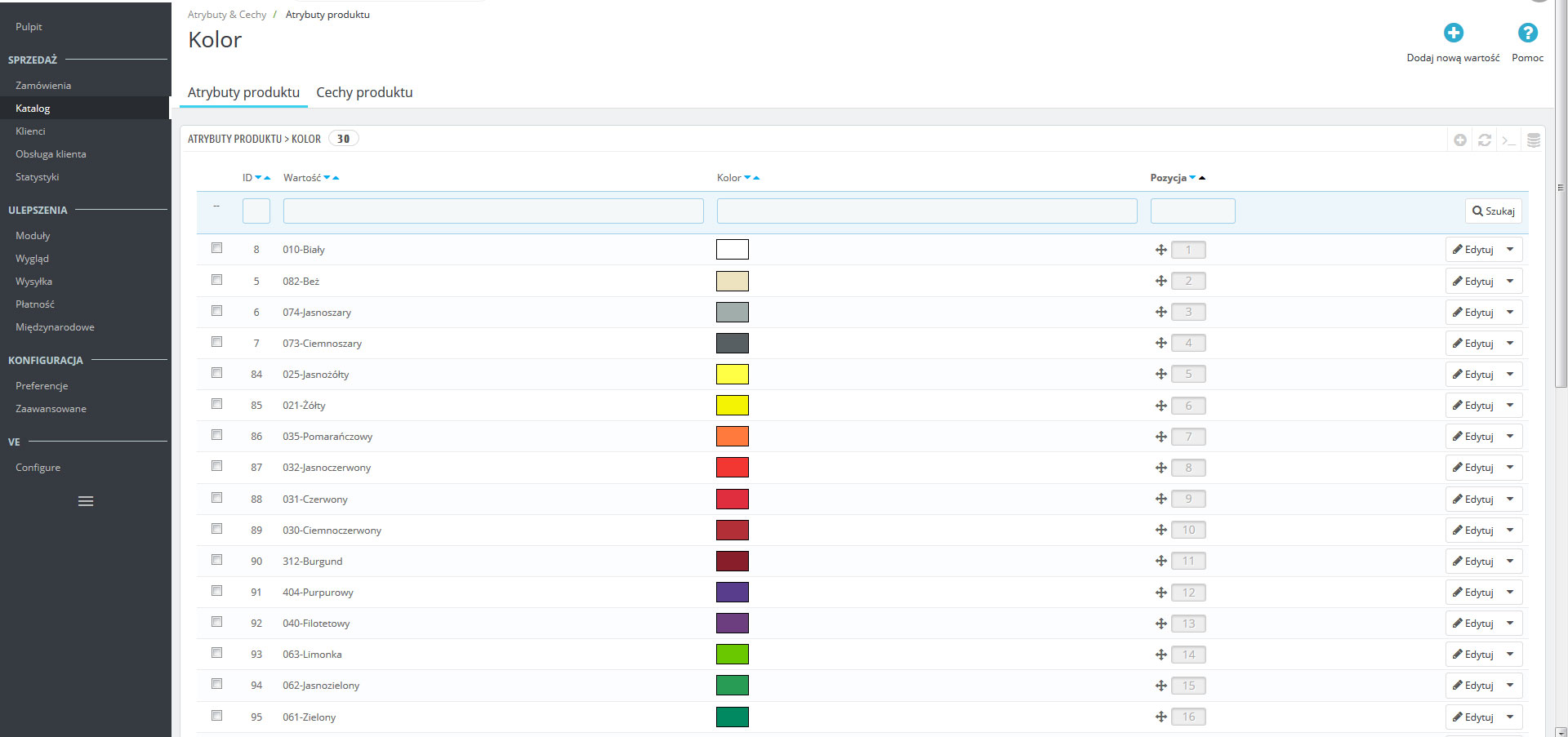This screenshot has width=1568, height=737.
Task: Expand Edytuj dropdown for 010-Biały
Action: coord(1511,250)
